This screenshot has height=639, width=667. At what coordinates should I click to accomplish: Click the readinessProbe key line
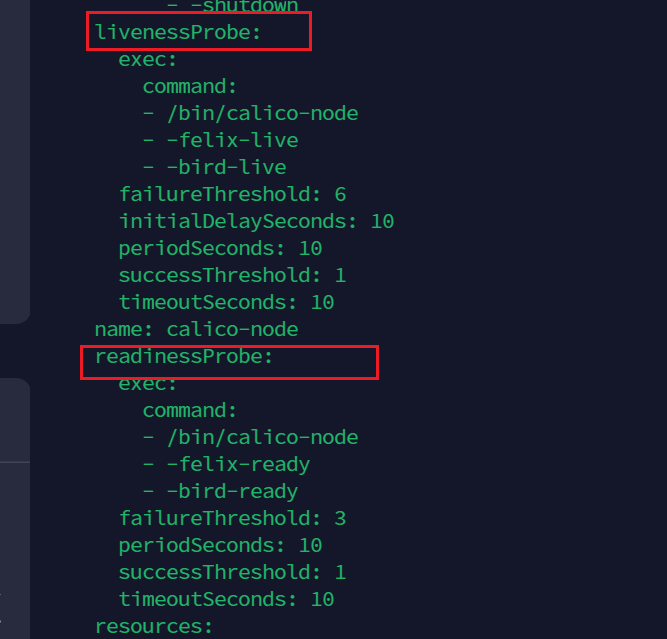183,356
